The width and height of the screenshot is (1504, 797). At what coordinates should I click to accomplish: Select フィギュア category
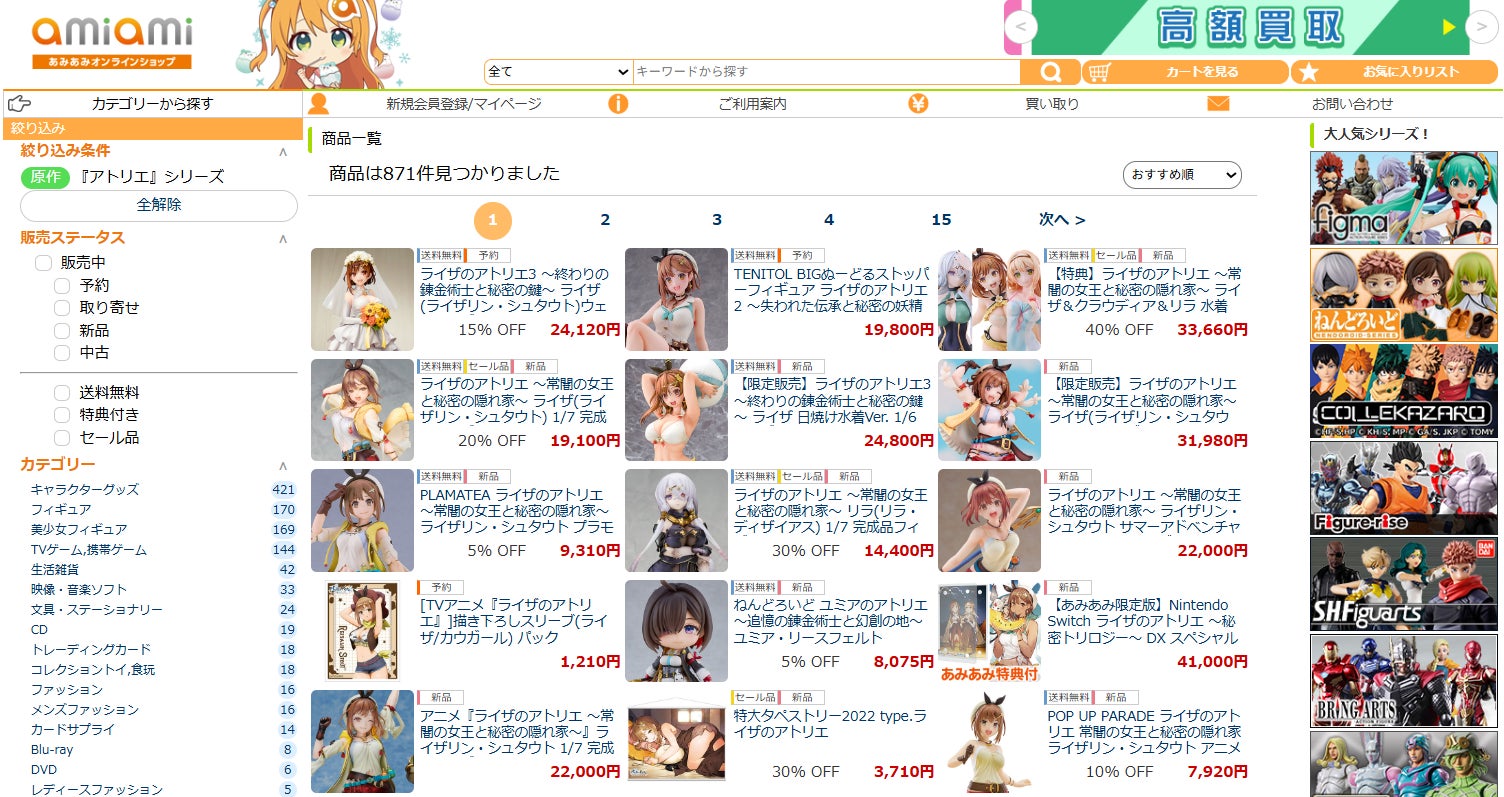pos(61,510)
